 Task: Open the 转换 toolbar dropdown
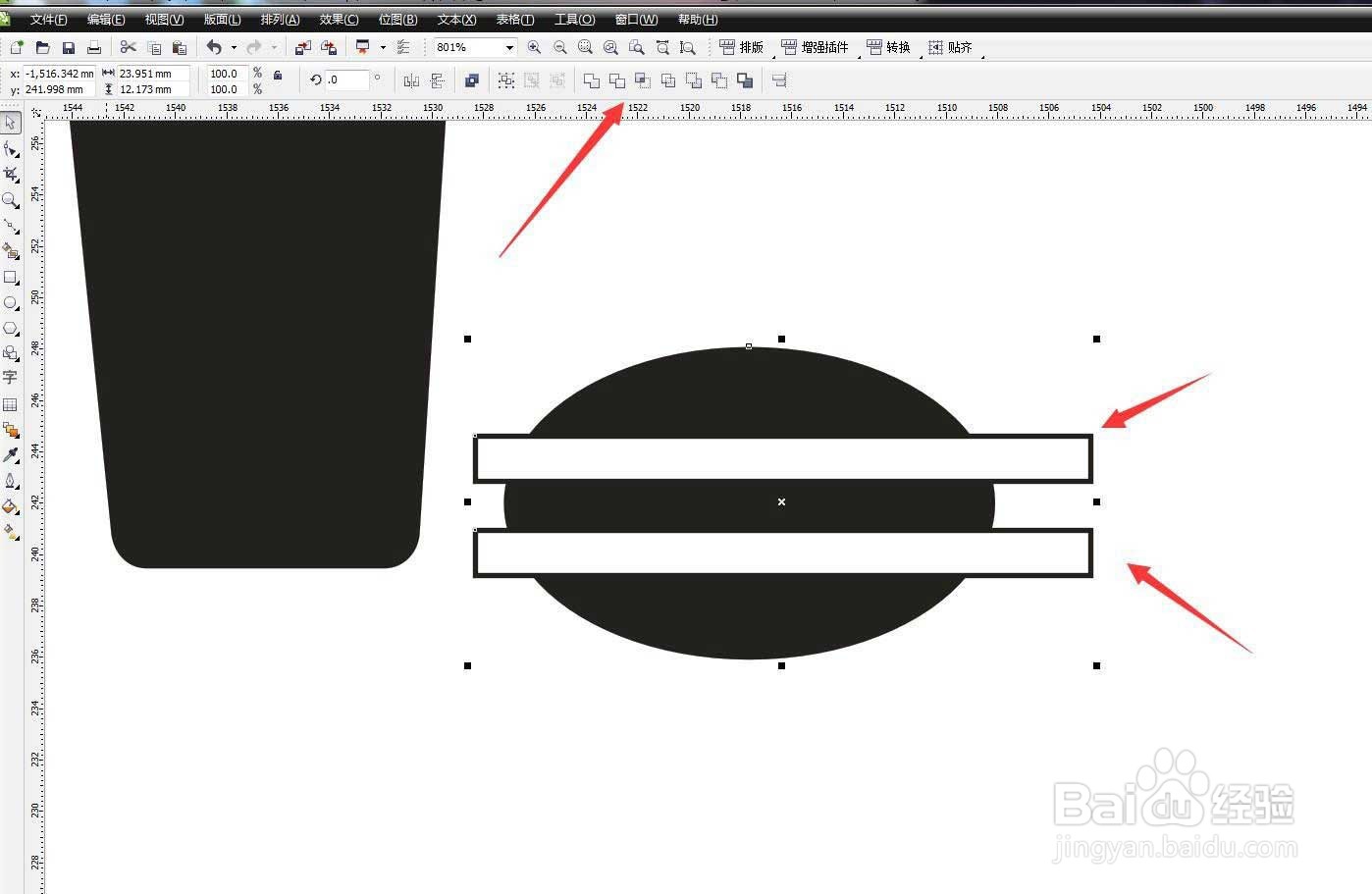pos(888,47)
